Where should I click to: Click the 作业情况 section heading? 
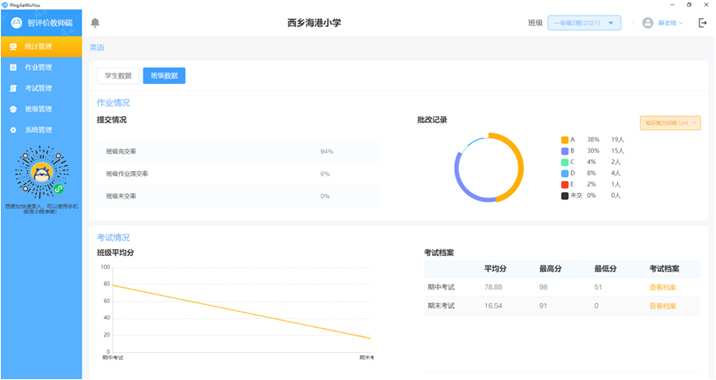(113, 103)
